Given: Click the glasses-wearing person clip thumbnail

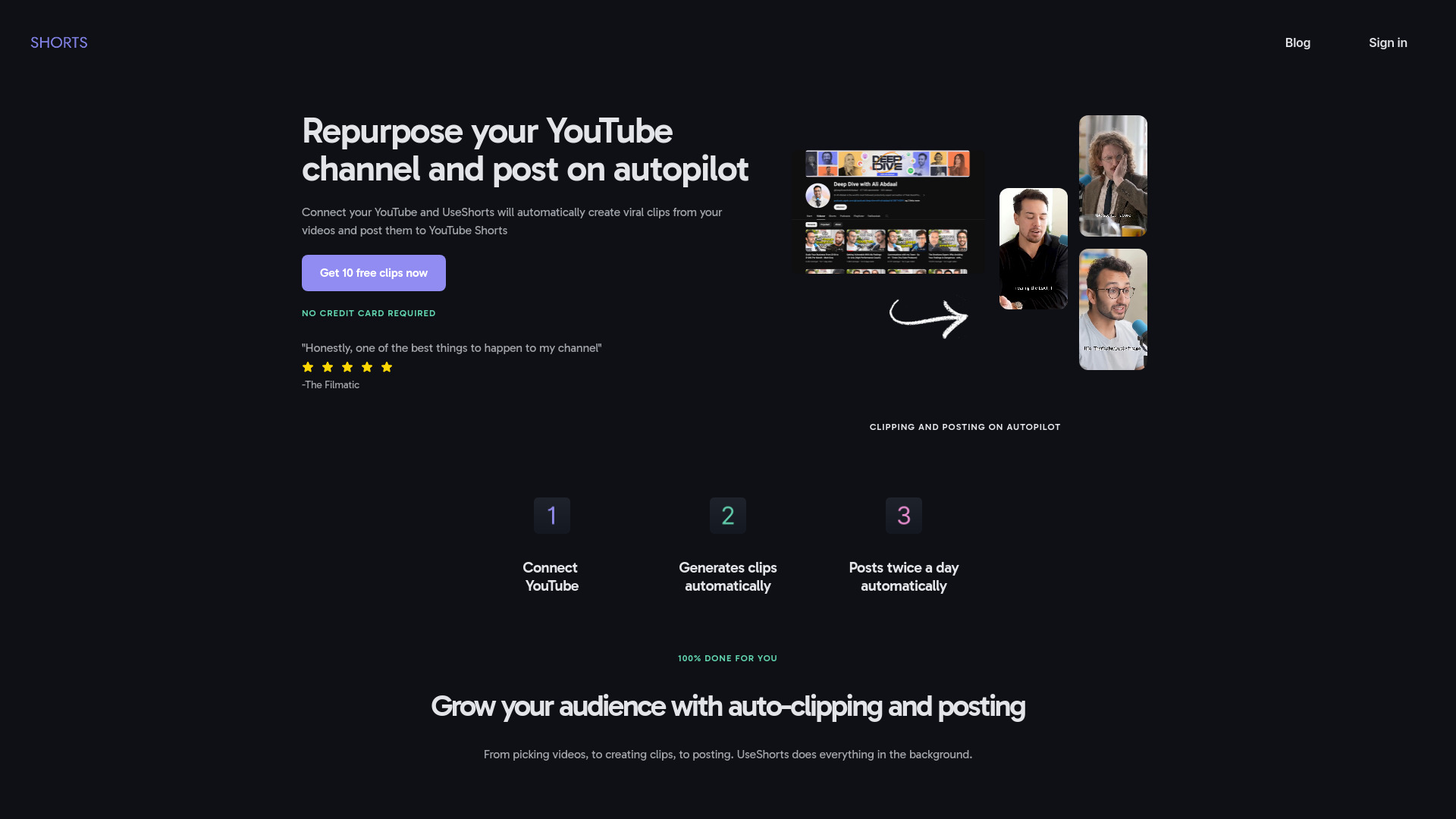Looking at the screenshot, I should click(1113, 309).
